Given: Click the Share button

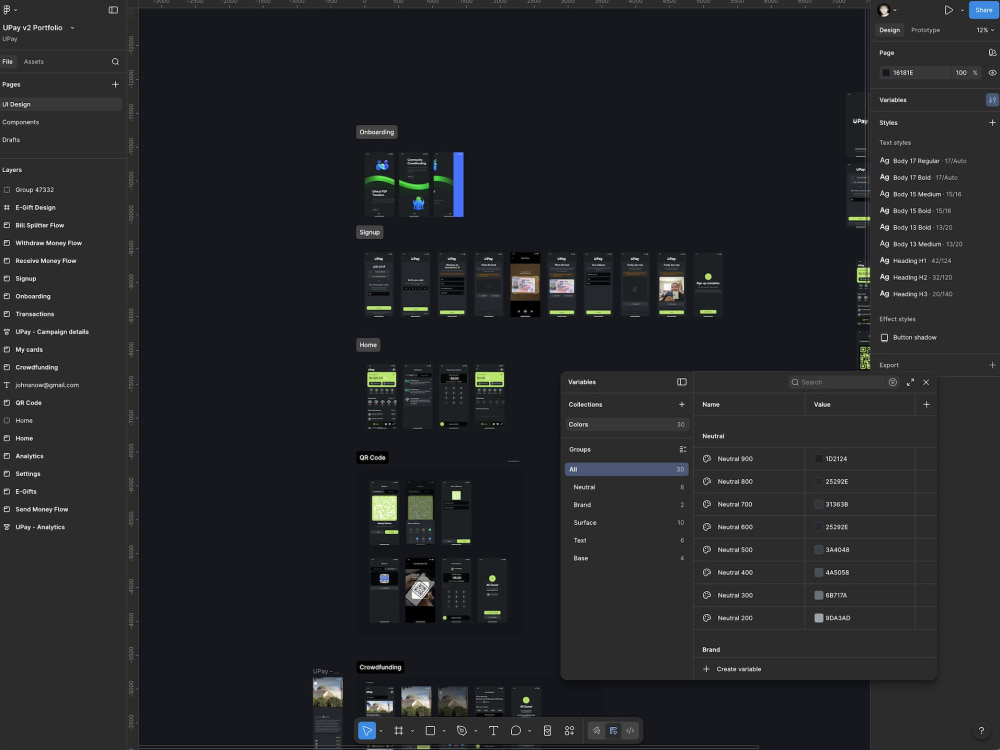Looking at the screenshot, I should click(x=983, y=10).
